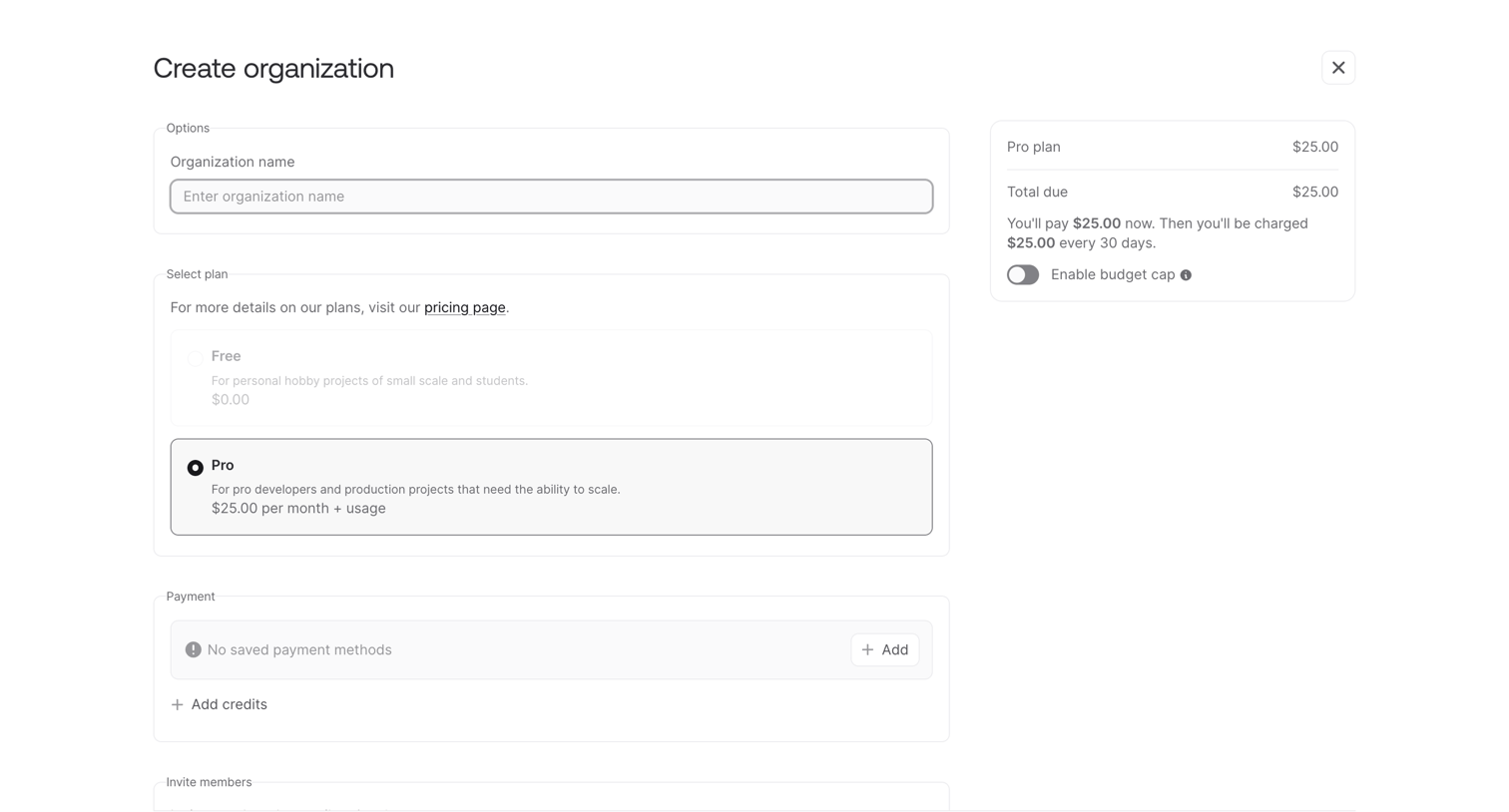The image size is (1509, 812).
Task: Click the no payment methods warning icon
Action: coord(194,649)
